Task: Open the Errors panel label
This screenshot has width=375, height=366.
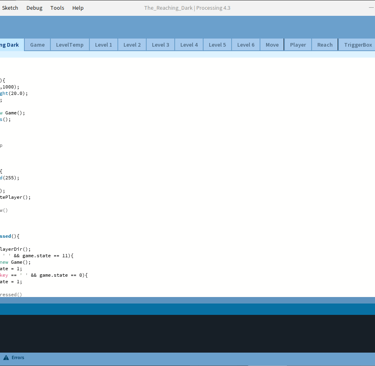Action: (18, 358)
